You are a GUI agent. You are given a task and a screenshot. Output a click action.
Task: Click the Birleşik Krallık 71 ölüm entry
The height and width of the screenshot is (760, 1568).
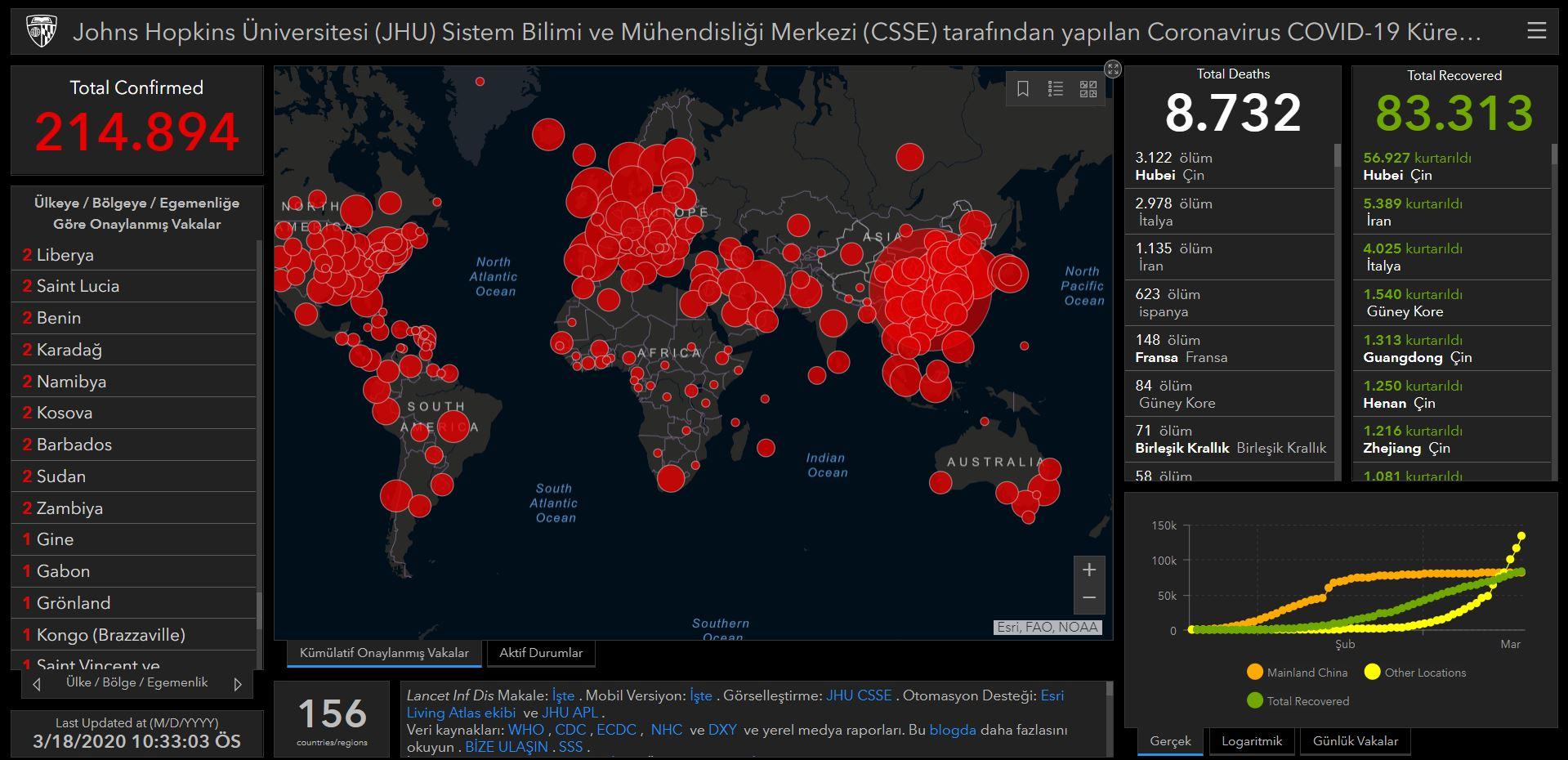pos(1230,439)
